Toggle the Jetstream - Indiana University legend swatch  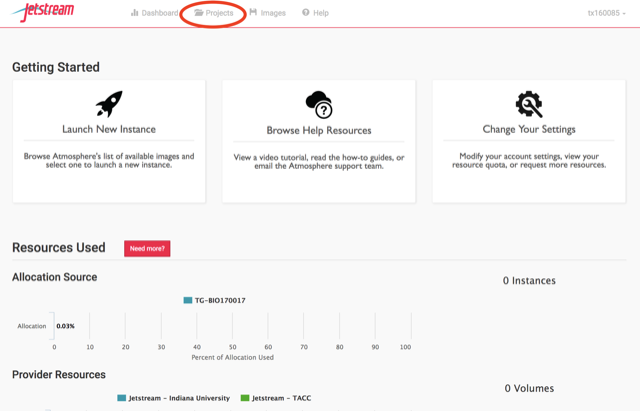[122, 398]
